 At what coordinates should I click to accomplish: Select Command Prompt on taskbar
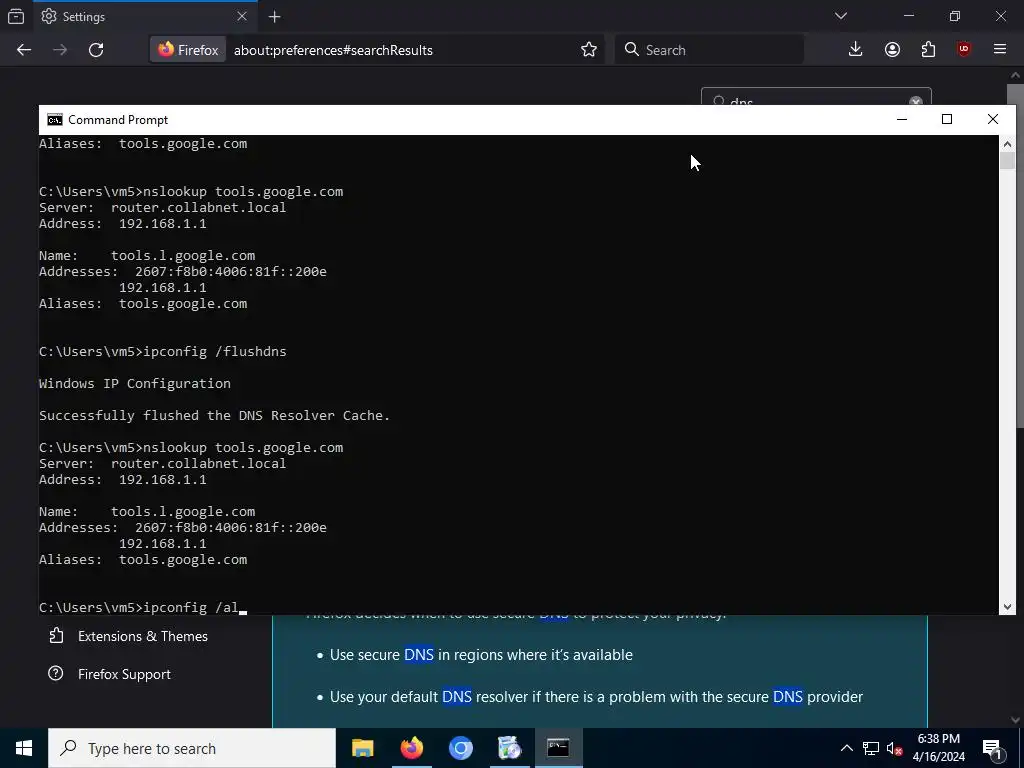click(558, 748)
